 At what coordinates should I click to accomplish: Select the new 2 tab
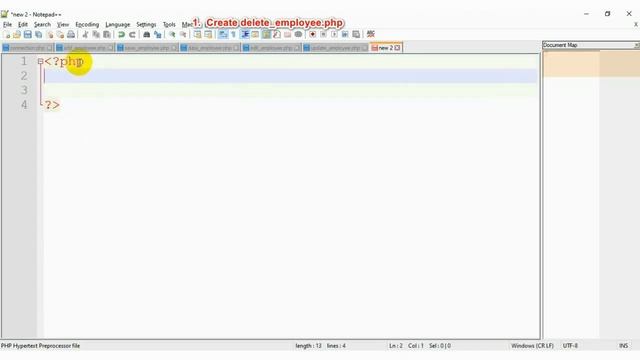(x=385, y=48)
